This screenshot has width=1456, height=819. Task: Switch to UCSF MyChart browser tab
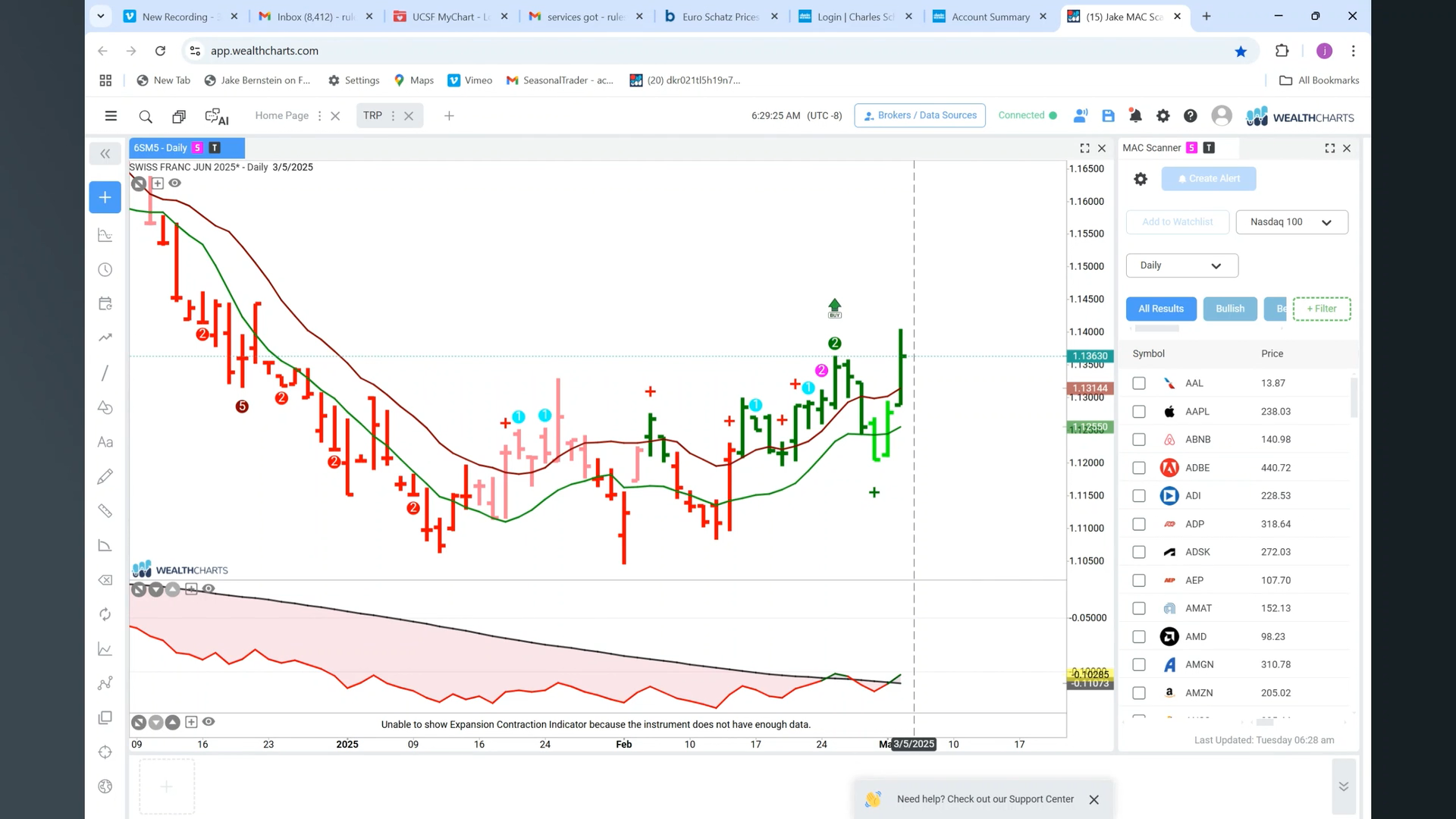(450, 17)
